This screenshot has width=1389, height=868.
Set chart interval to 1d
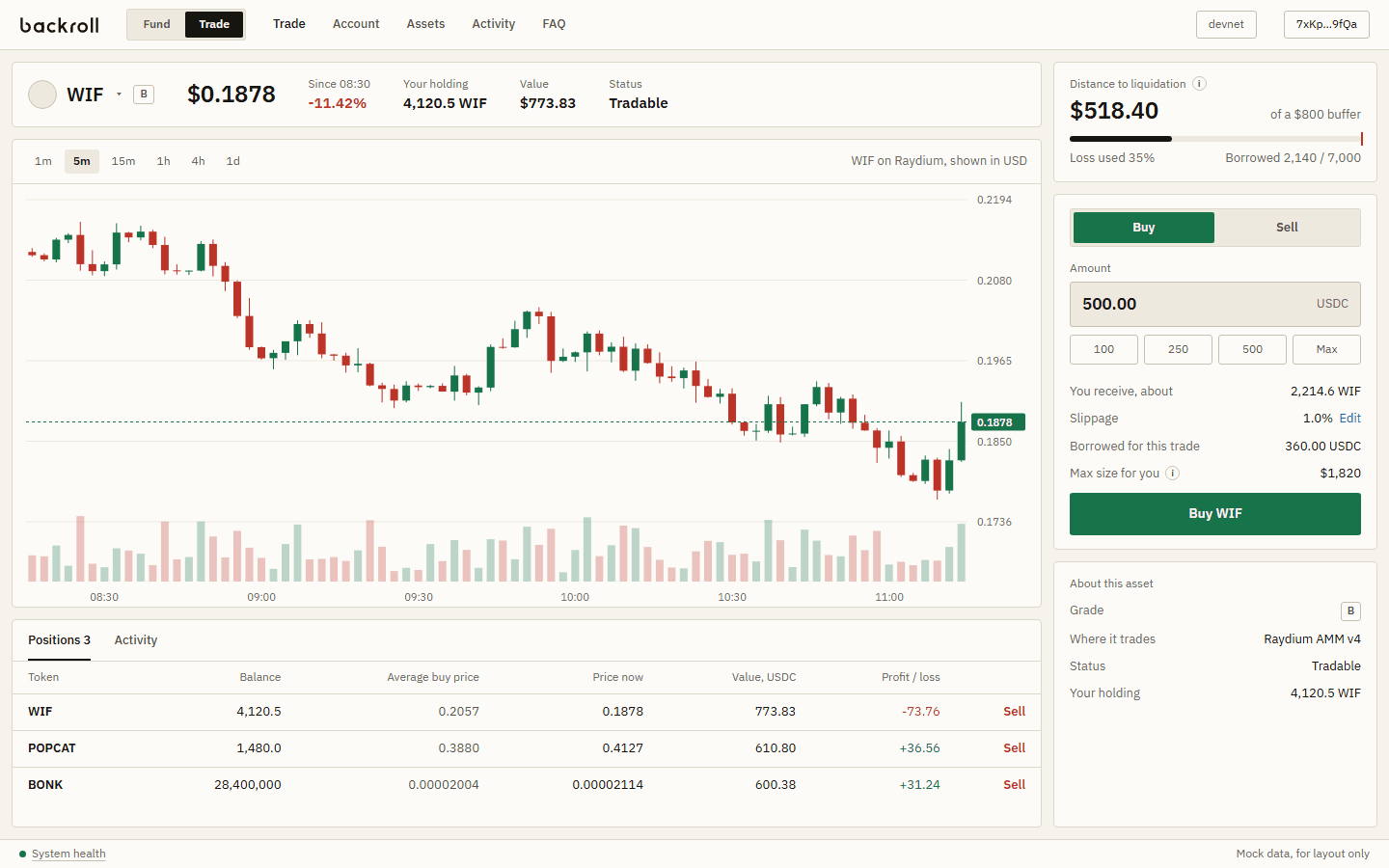(232, 161)
